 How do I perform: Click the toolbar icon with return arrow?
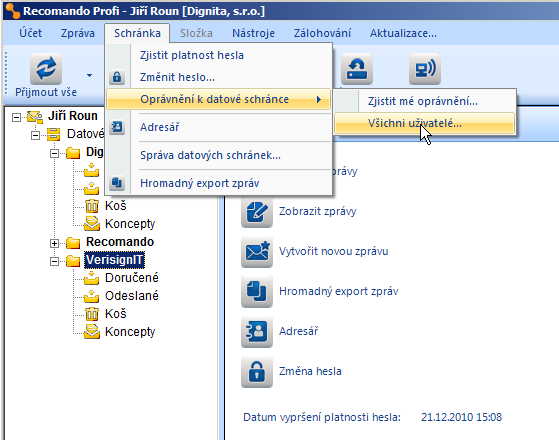[x=357, y=69]
